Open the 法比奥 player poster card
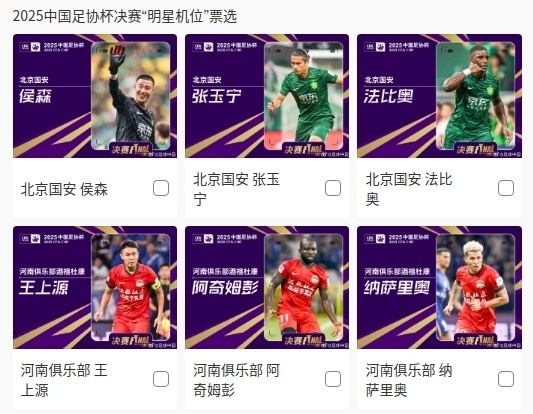 click(439, 96)
